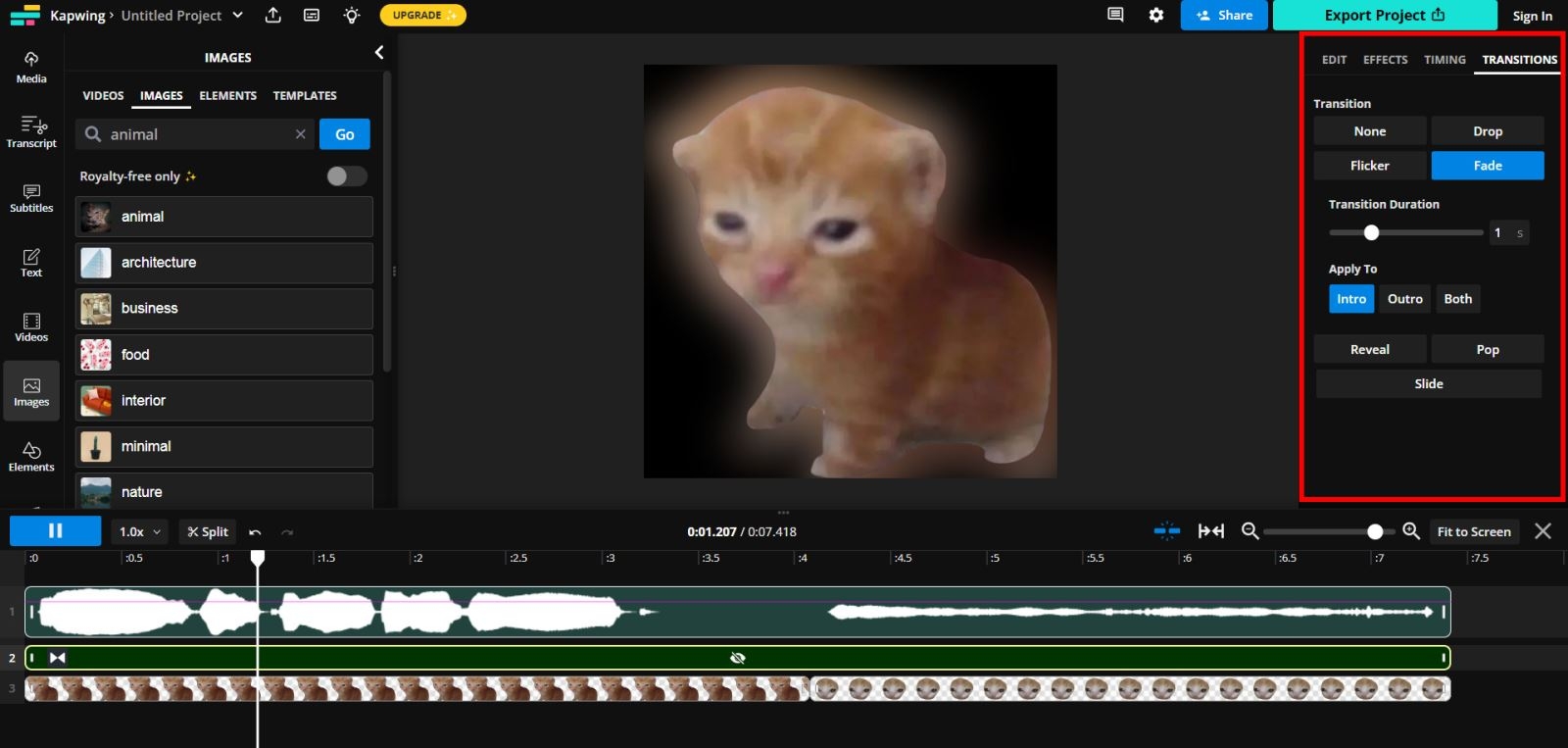
Task: Switch to the Transitions tab
Action: click(1520, 60)
